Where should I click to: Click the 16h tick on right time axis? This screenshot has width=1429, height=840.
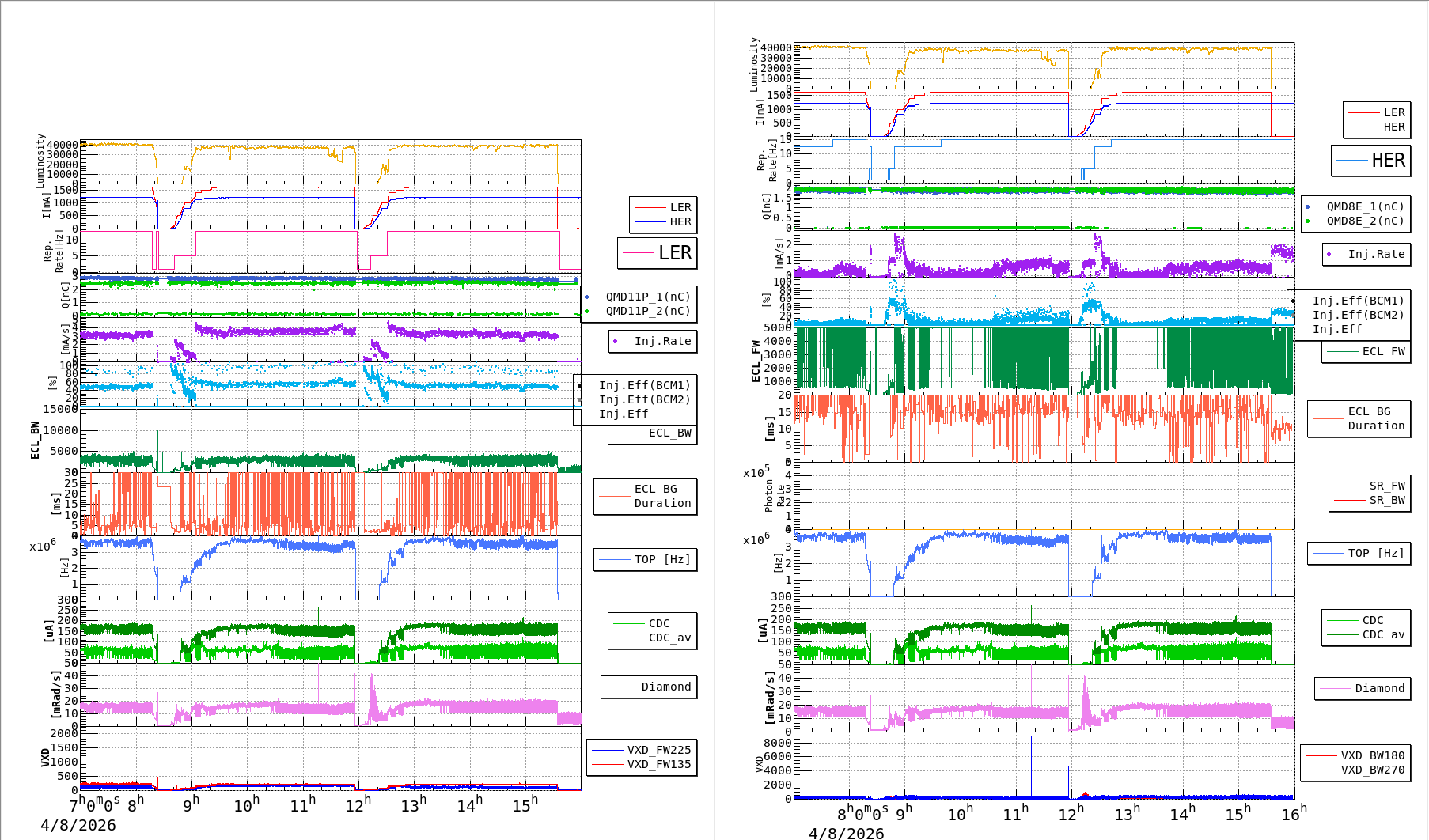(1294, 814)
